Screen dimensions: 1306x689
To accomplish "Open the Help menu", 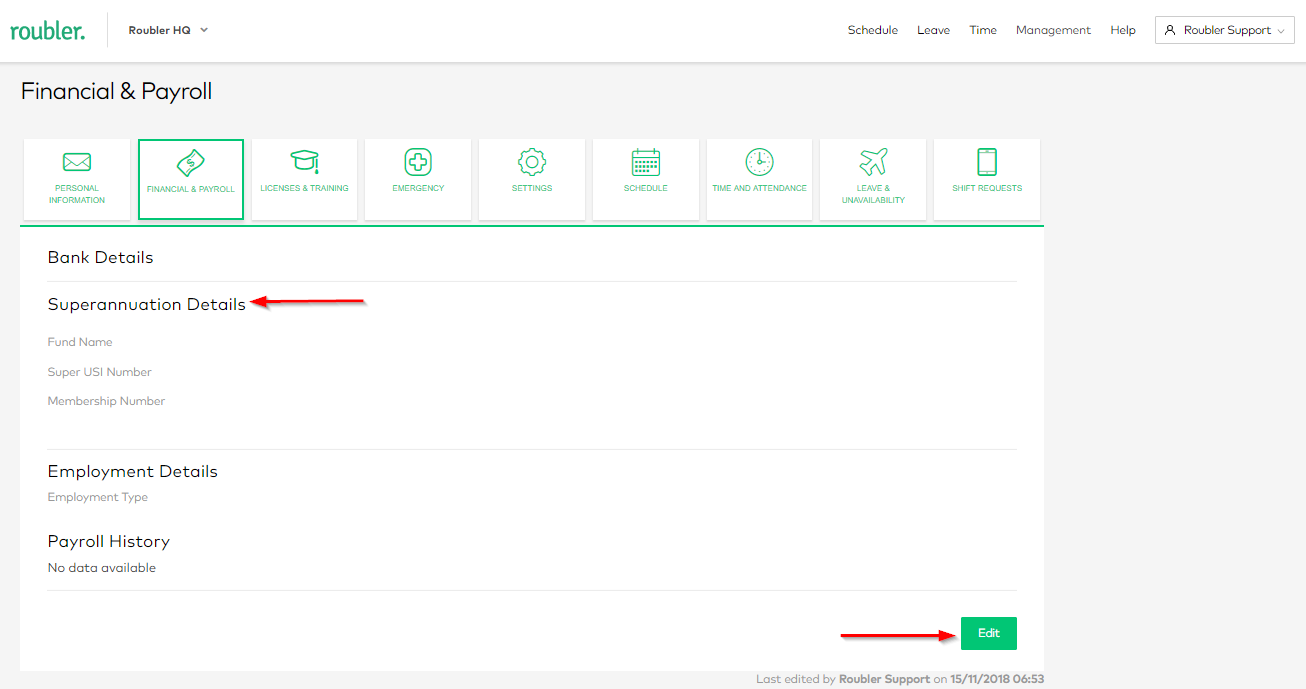I will pyautogui.click(x=1123, y=30).
